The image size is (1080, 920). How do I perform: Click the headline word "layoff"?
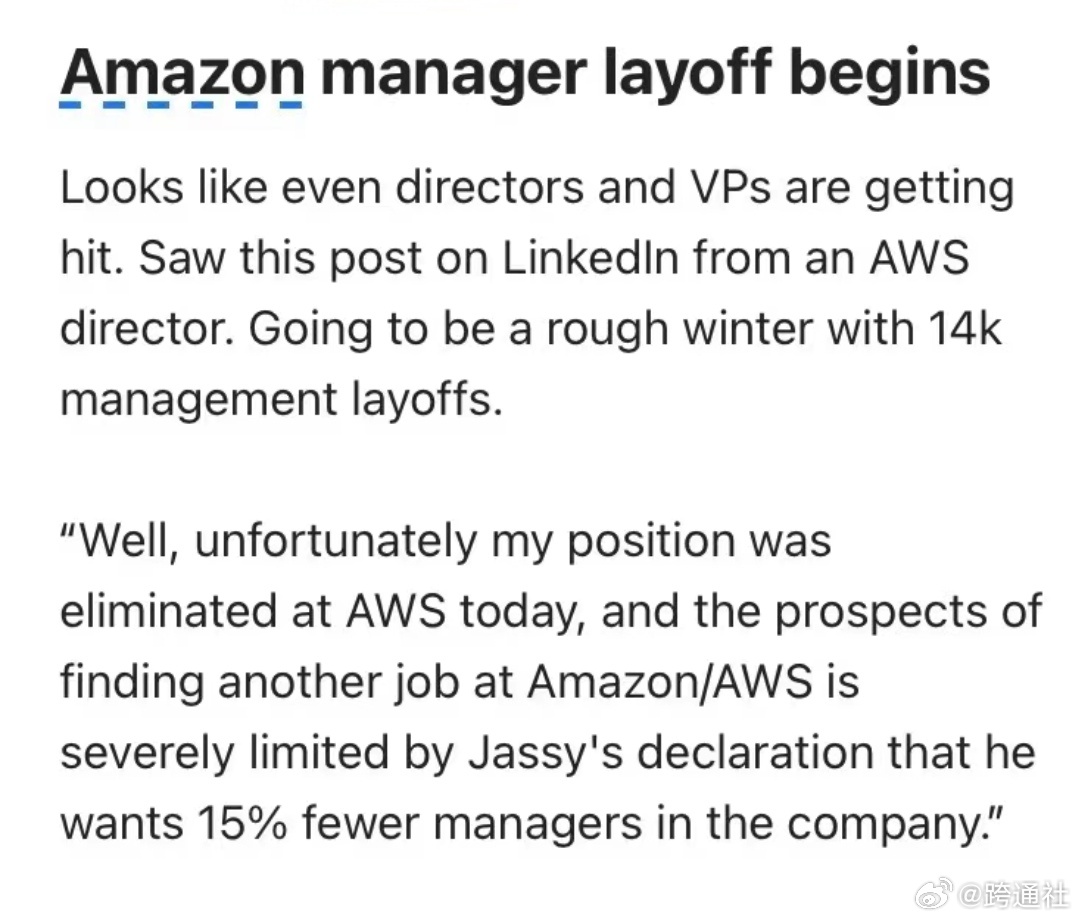point(687,74)
